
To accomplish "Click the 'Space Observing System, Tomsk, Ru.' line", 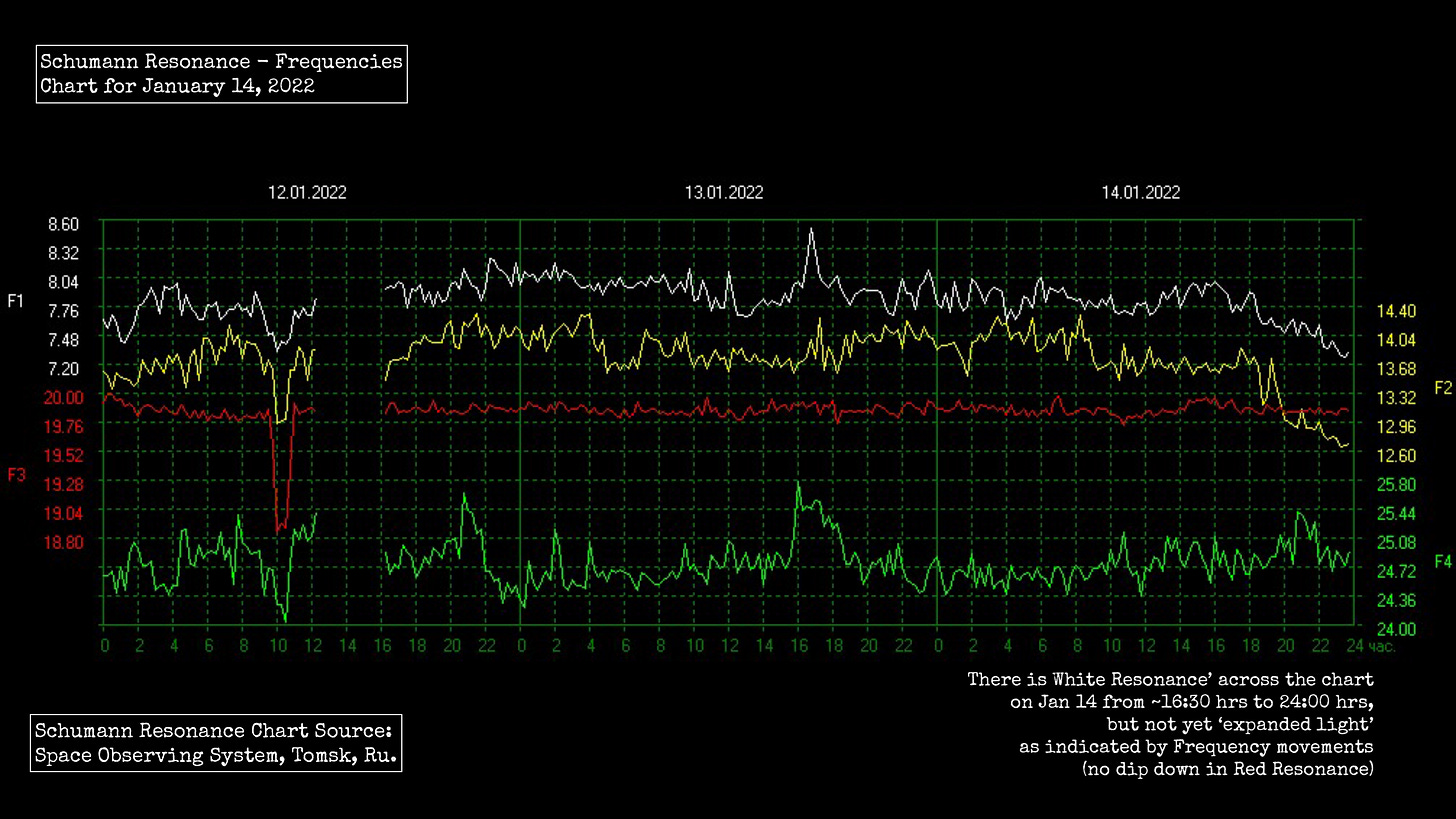I will 216,755.
